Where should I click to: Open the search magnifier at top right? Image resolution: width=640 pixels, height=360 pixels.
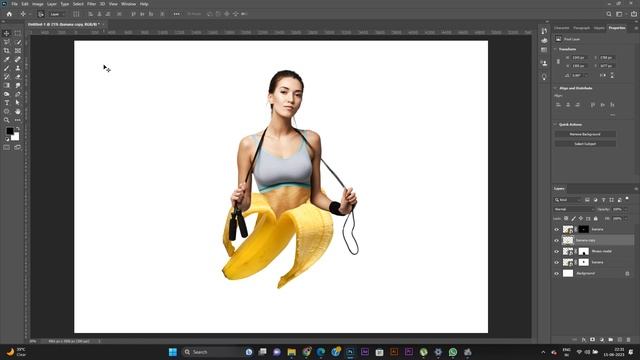(x=609, y=14)
